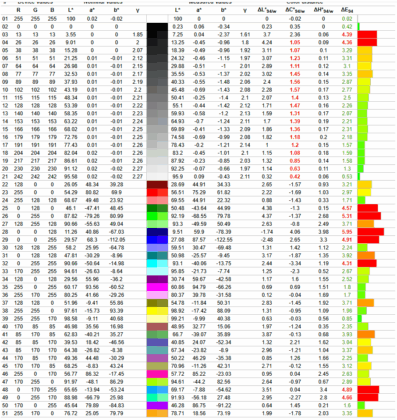Click the red error bar for row 28
The height and width of the screenshot is (420, 397).
[x=371, y=232]
